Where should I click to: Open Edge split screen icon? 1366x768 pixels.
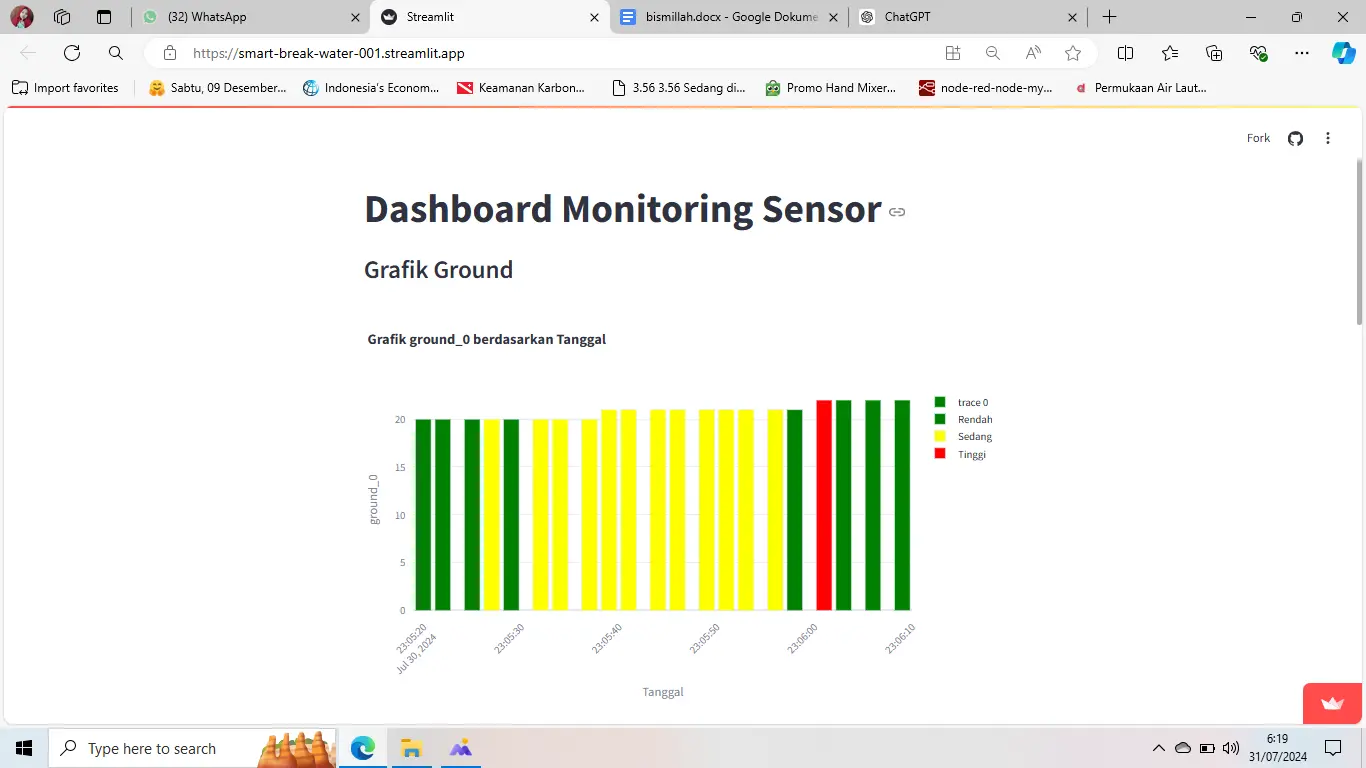tap(1125, 53)
